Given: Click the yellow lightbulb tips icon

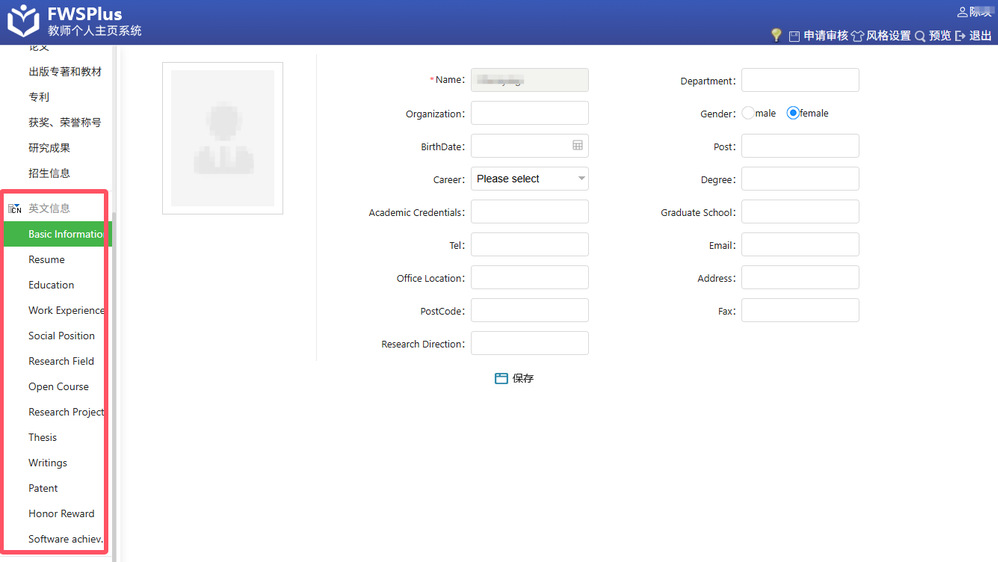Looking at the screenshot, I should pyautogui.click(x=776, y=35).
